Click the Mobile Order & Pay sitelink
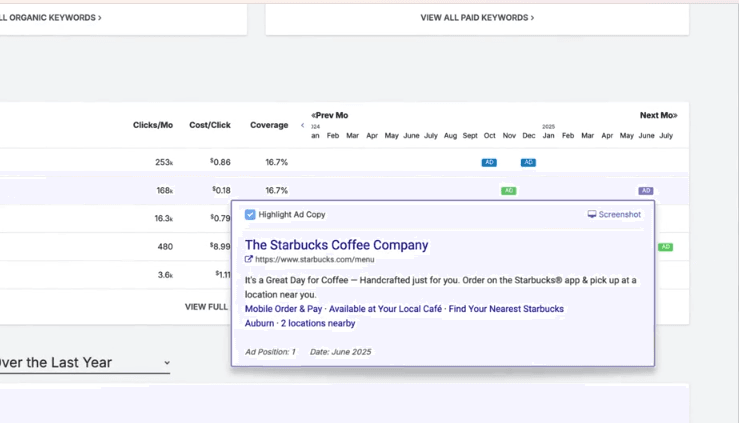Image resolution: width=739 pixels, height=423 pixels. pyautogui.click(x=283, y=309)
